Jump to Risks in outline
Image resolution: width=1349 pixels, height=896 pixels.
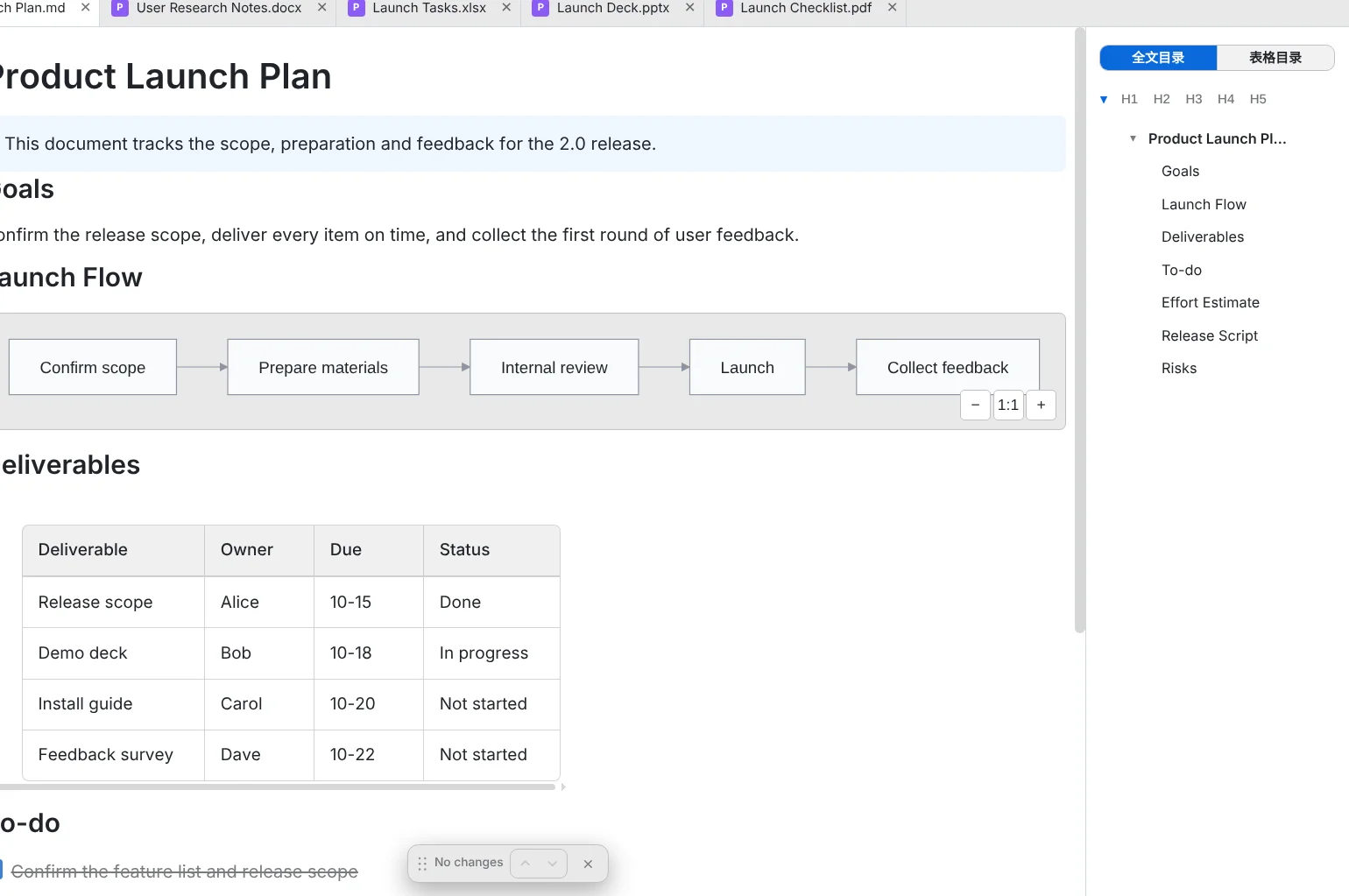point(1179,369)
